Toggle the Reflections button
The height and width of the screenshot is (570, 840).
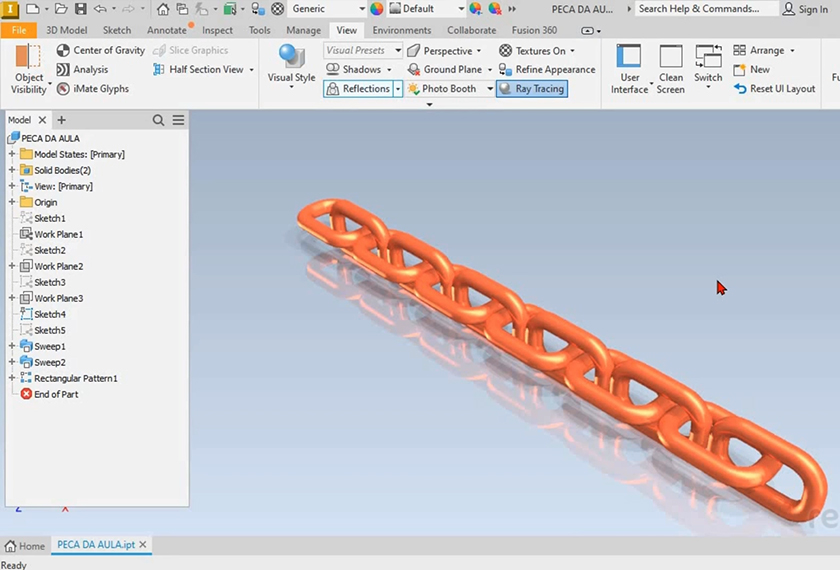(x=358, y=89)
